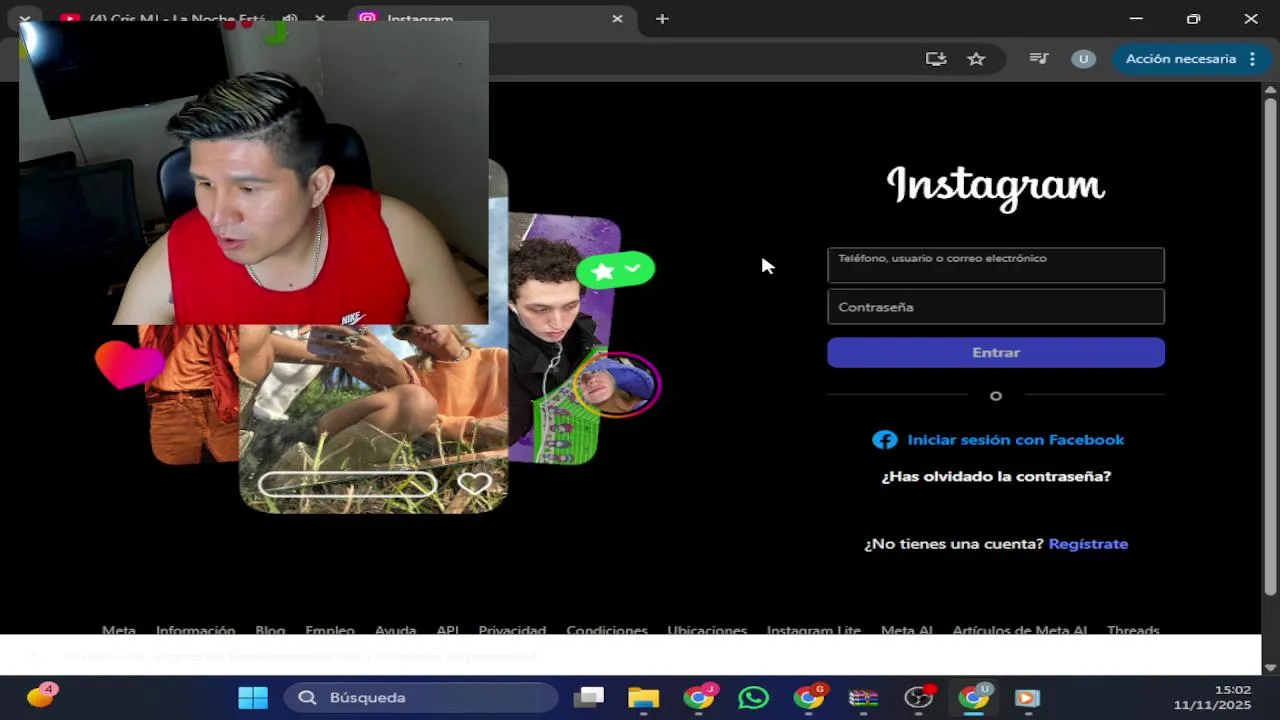Screen dimensions: 1280x720
Task: Focus the Contraseña password field
Action: [x=996, y=307]
